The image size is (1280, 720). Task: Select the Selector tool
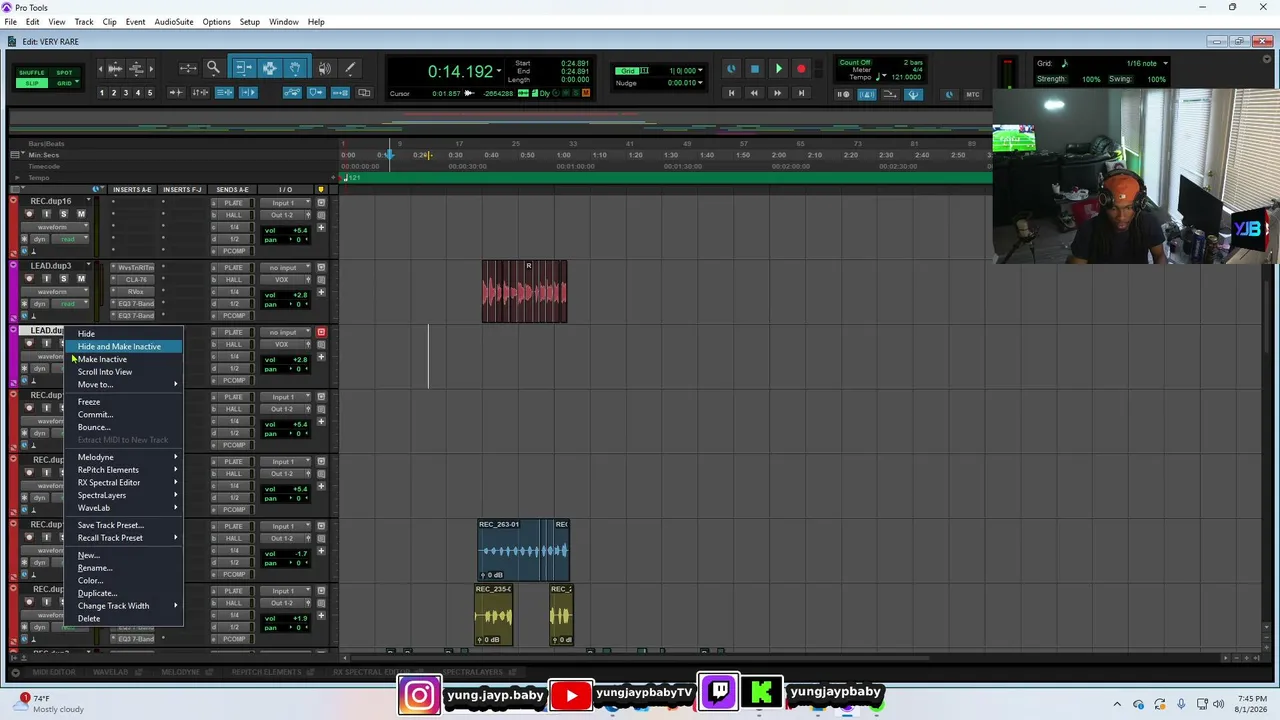point(269,68)
